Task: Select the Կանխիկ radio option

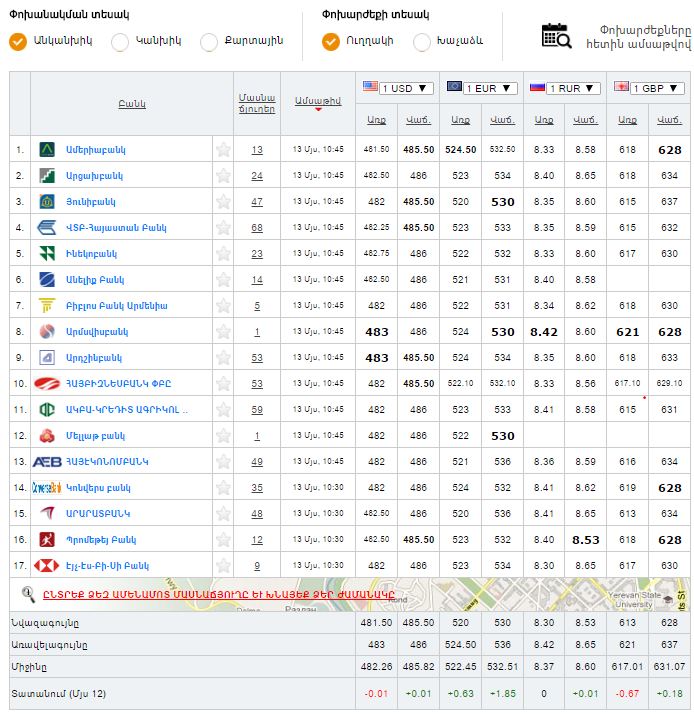Action: tap(120, 41)
